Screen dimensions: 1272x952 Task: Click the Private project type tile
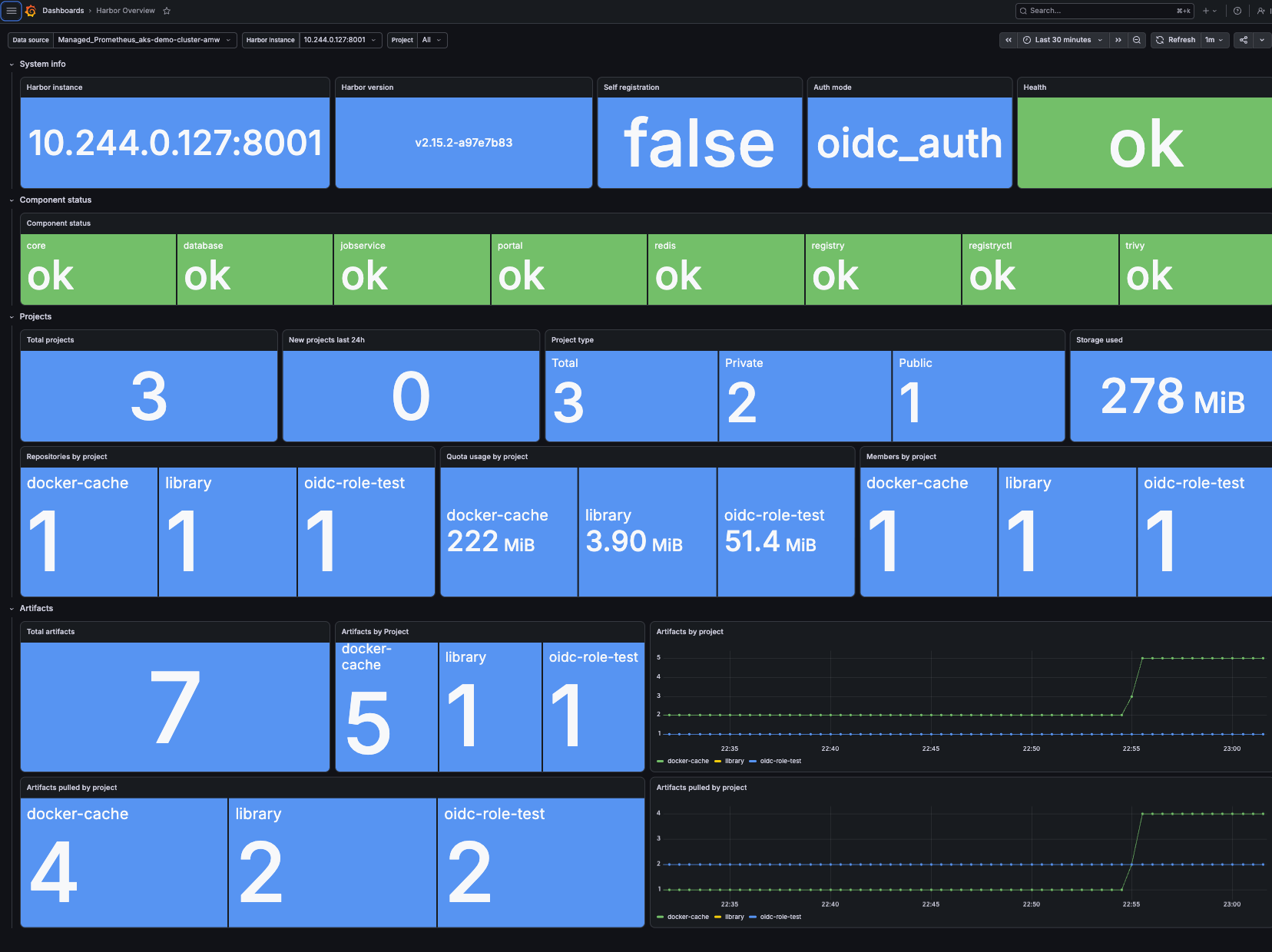tap(805, 396)
